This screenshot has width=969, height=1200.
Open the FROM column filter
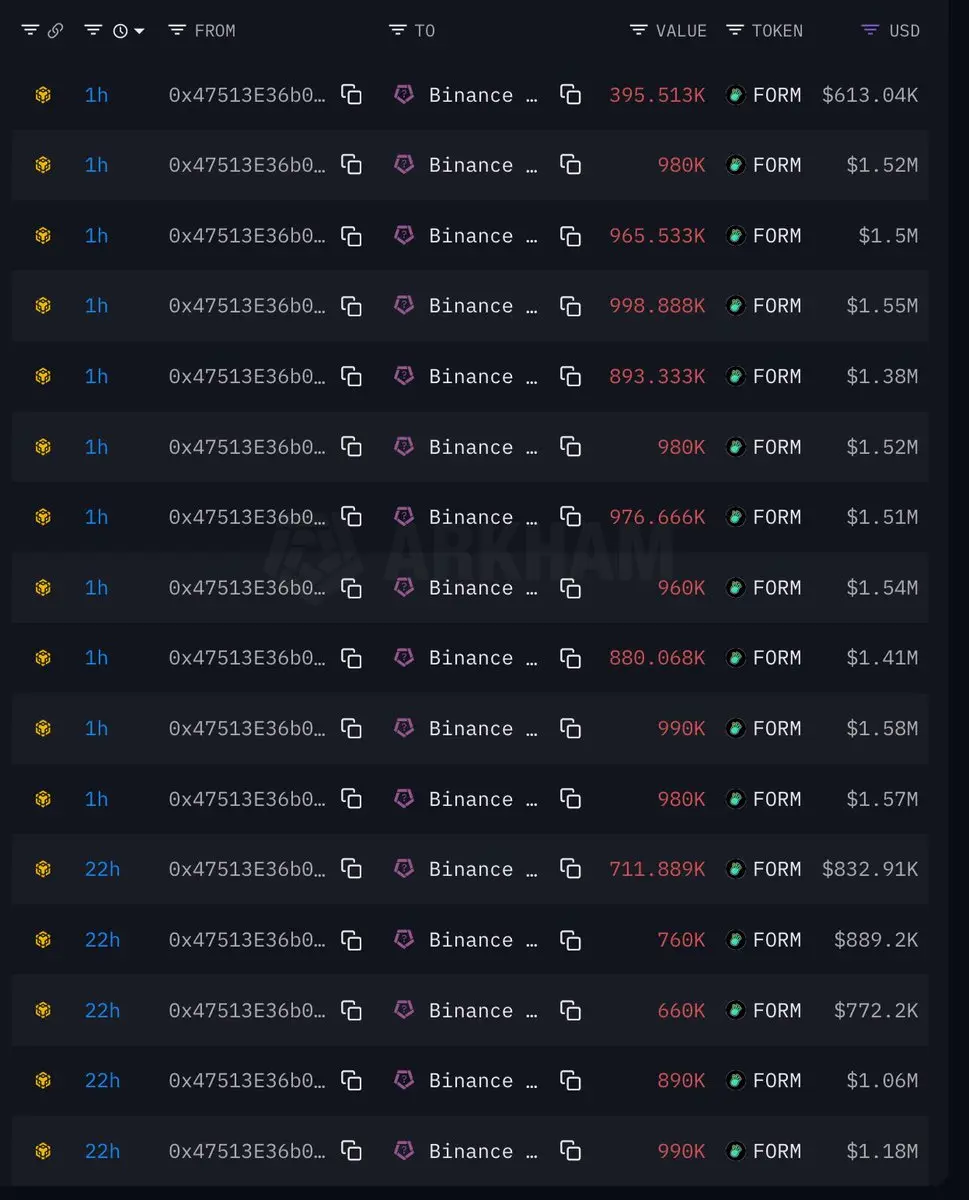coord(177,31)
